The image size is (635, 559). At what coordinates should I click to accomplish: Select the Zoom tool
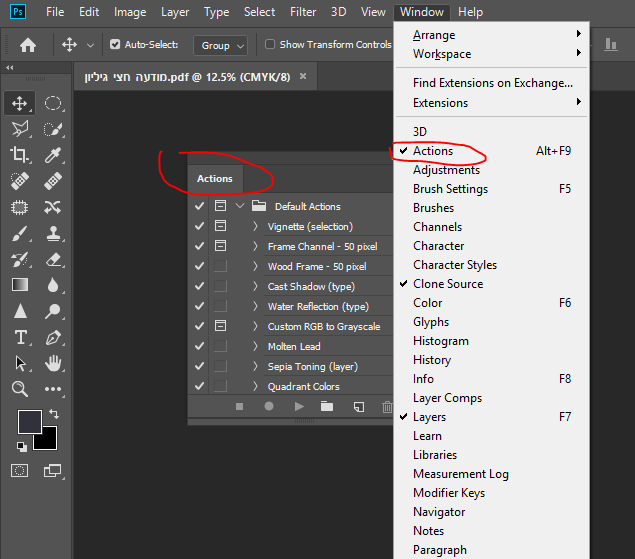click(x=19, y=389)
